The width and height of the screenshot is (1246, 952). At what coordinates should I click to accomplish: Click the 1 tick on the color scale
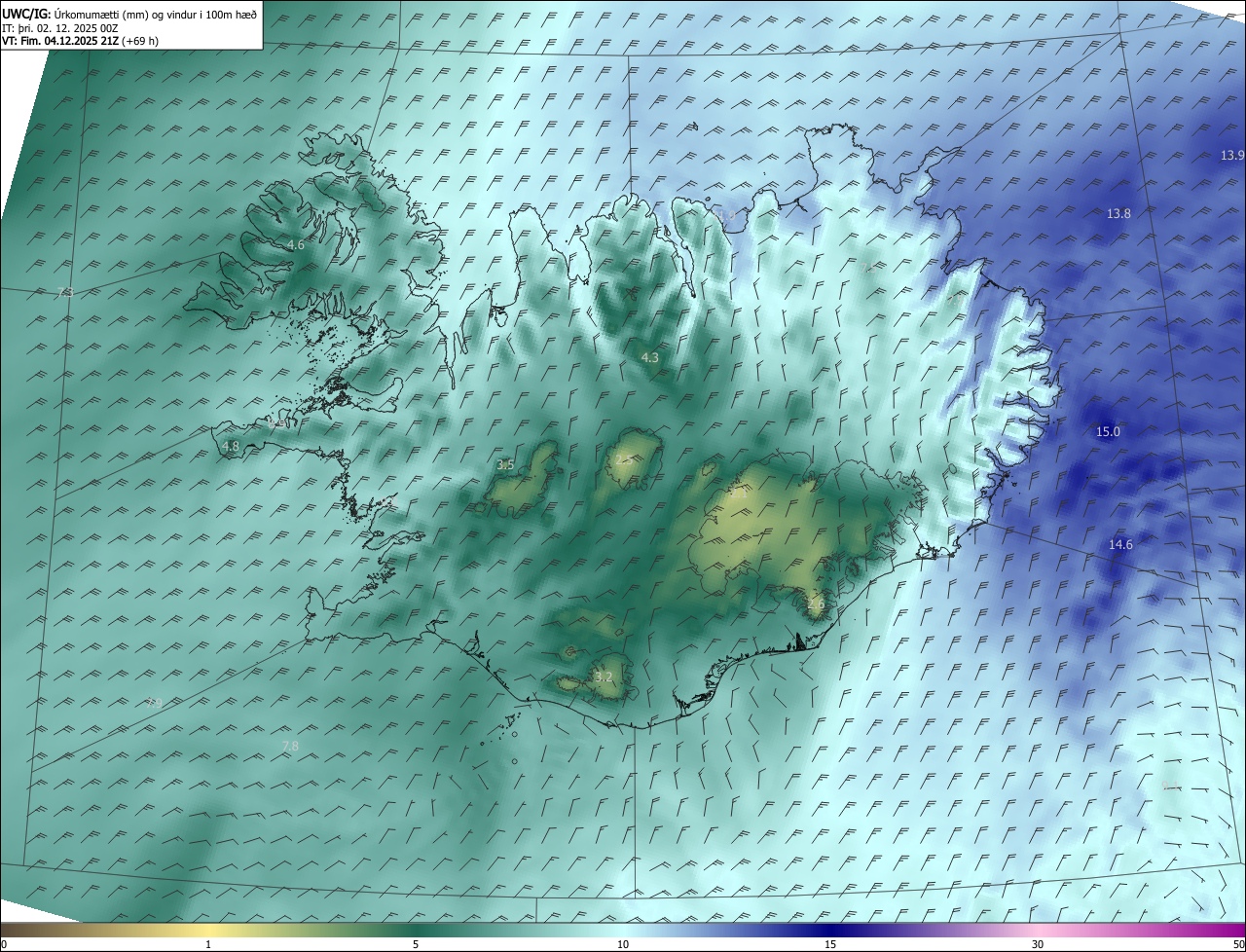pyautogui.click(x=208, y=944)
